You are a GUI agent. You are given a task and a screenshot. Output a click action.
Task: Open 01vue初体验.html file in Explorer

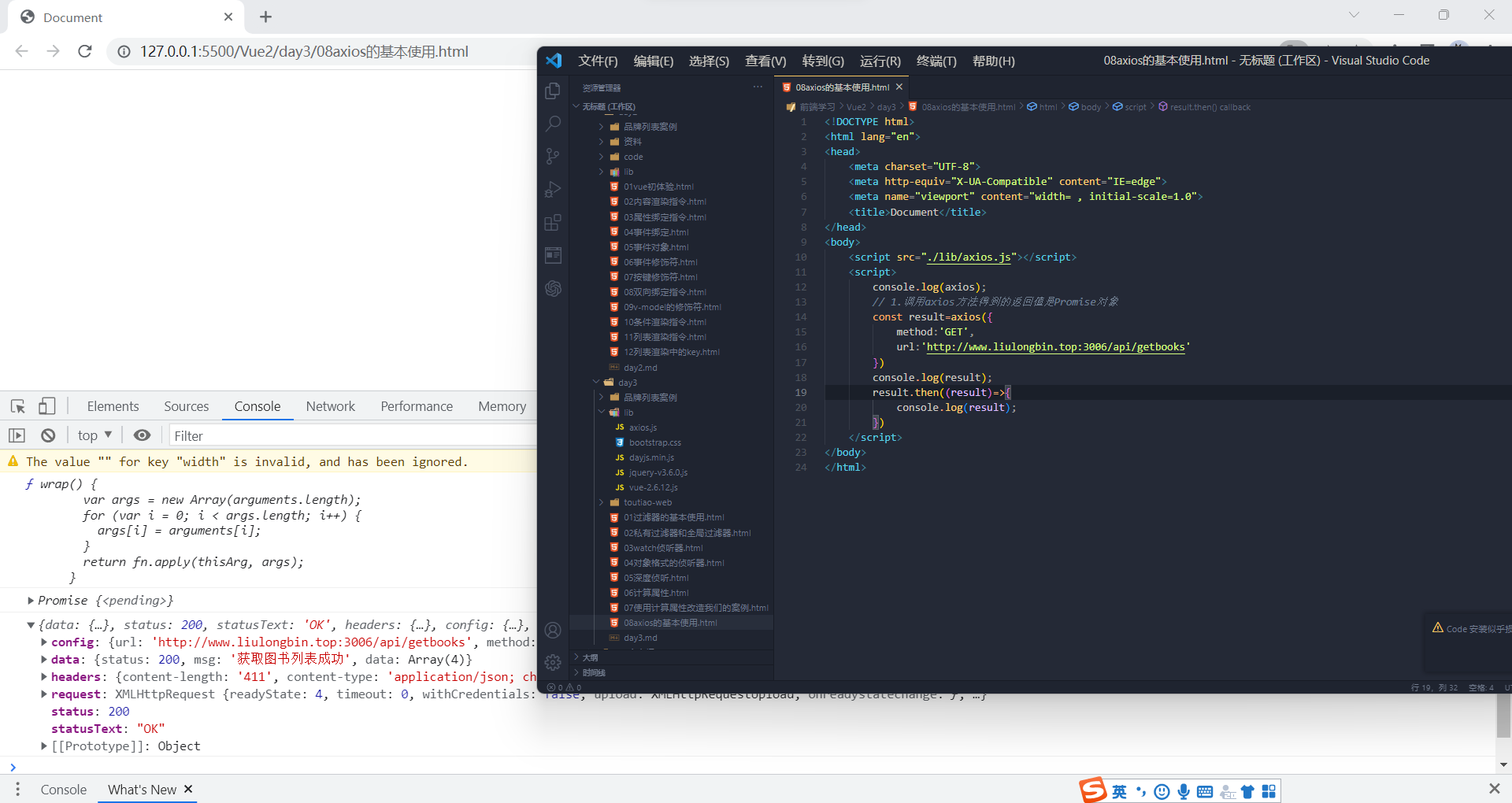click(x=658, y=187)
